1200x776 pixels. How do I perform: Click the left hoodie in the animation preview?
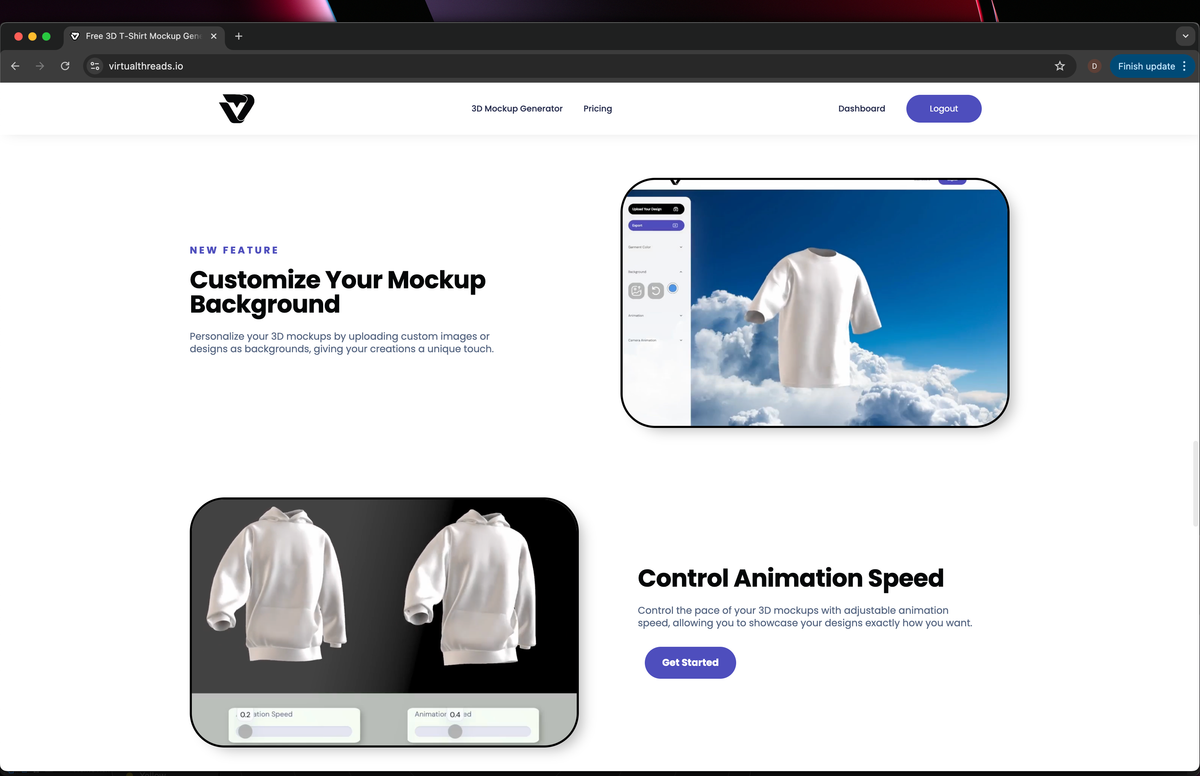pos(279,583)
